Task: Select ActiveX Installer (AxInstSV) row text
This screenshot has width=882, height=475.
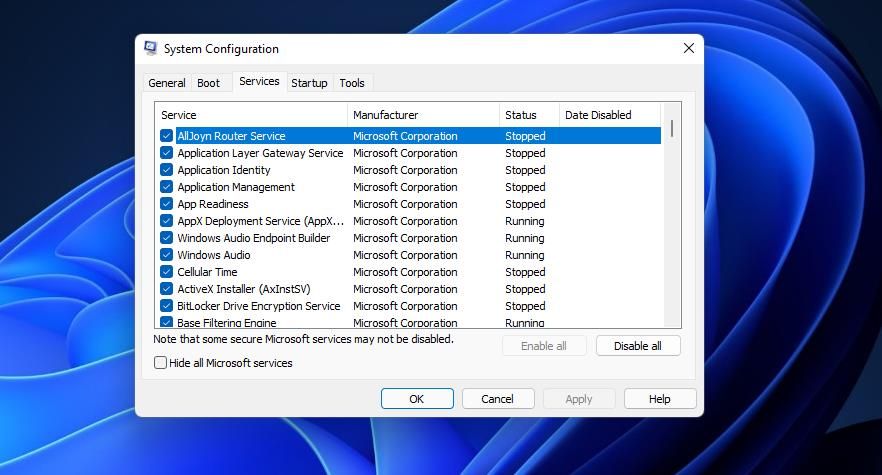Action: [x=244, y=289]
